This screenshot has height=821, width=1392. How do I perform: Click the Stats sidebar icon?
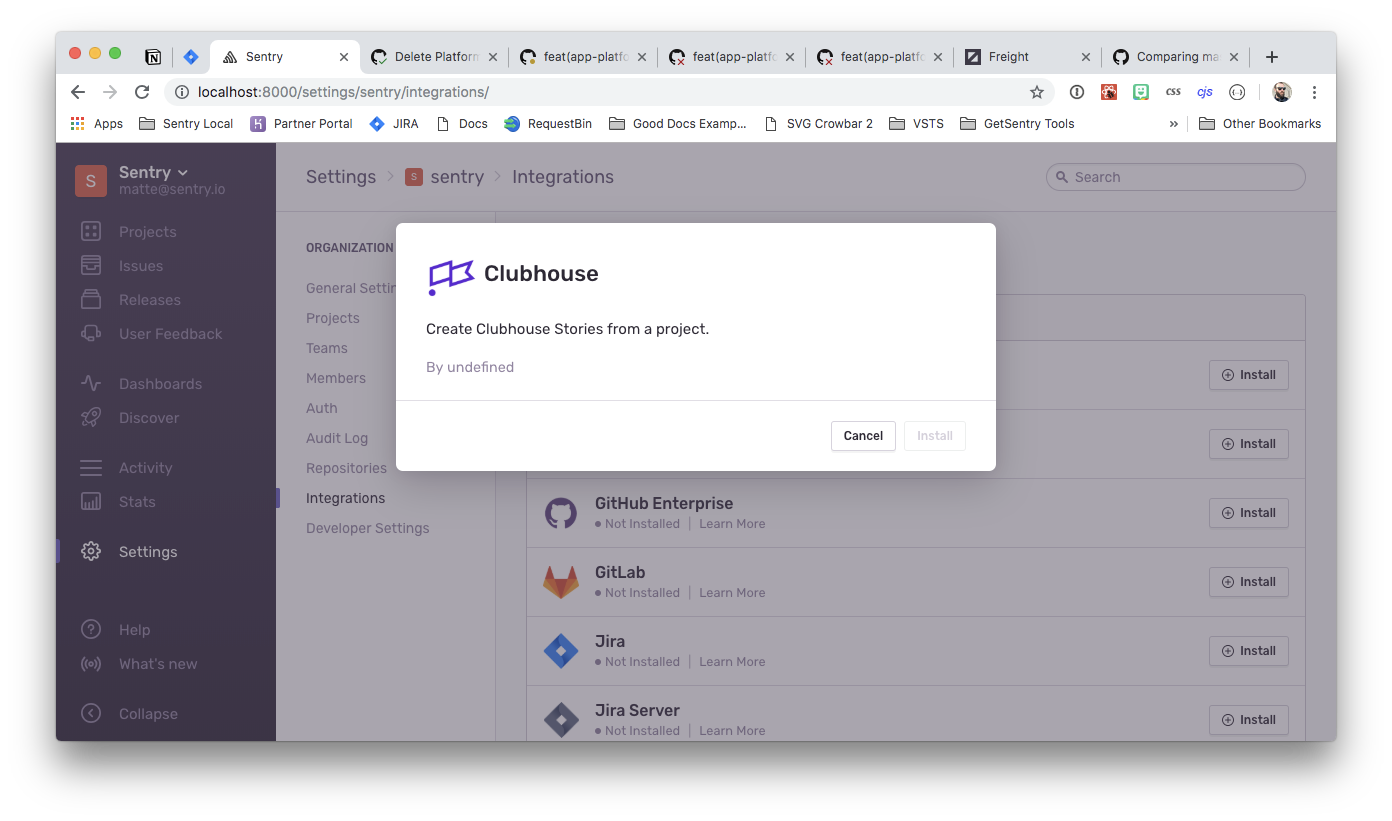[91, 501]
